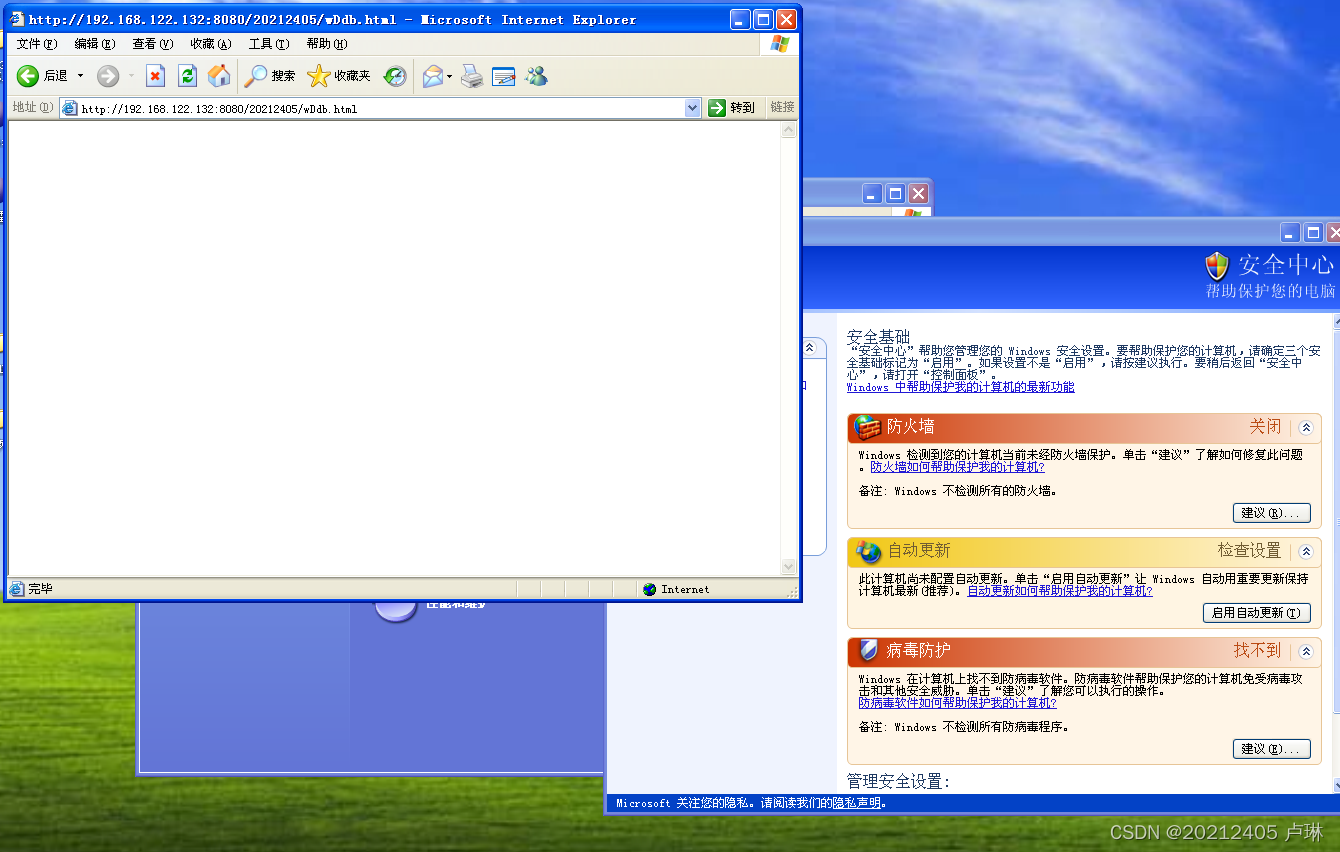Click the 安全基础 heading
Viewport: 1340px width, 852px height.
coord(879,337)
